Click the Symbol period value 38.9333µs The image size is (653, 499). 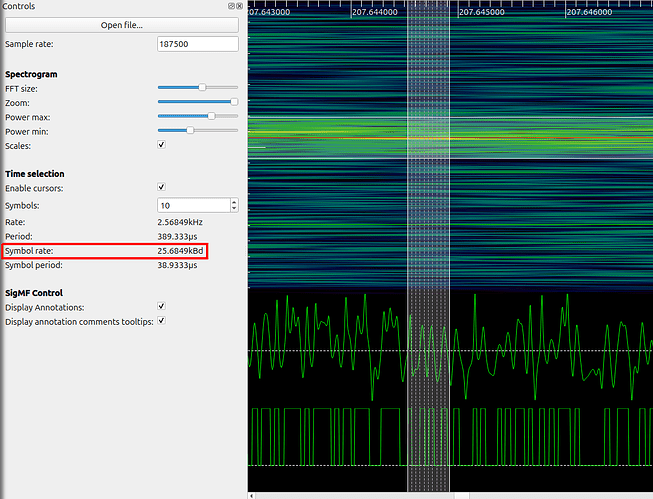tap(177, 265)
